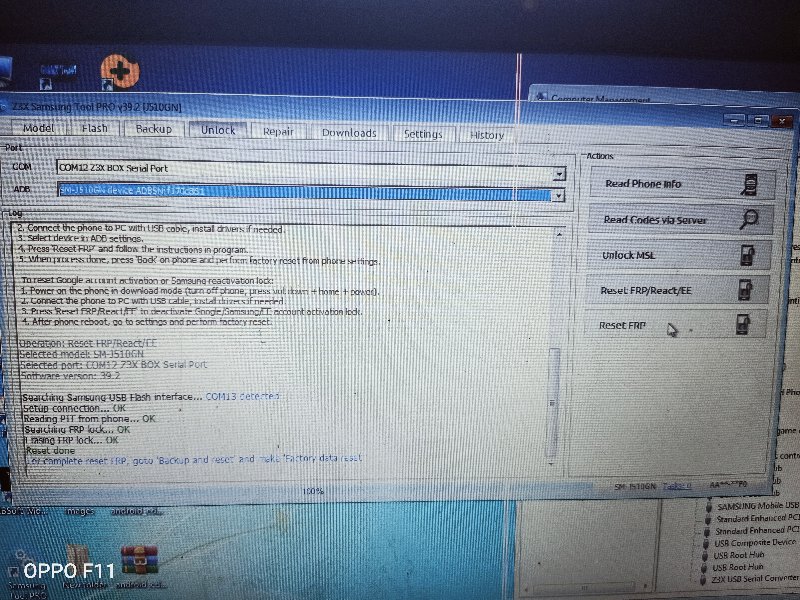
Task: Click the log vertical scrollbar thumb
Action: (553, 403)
